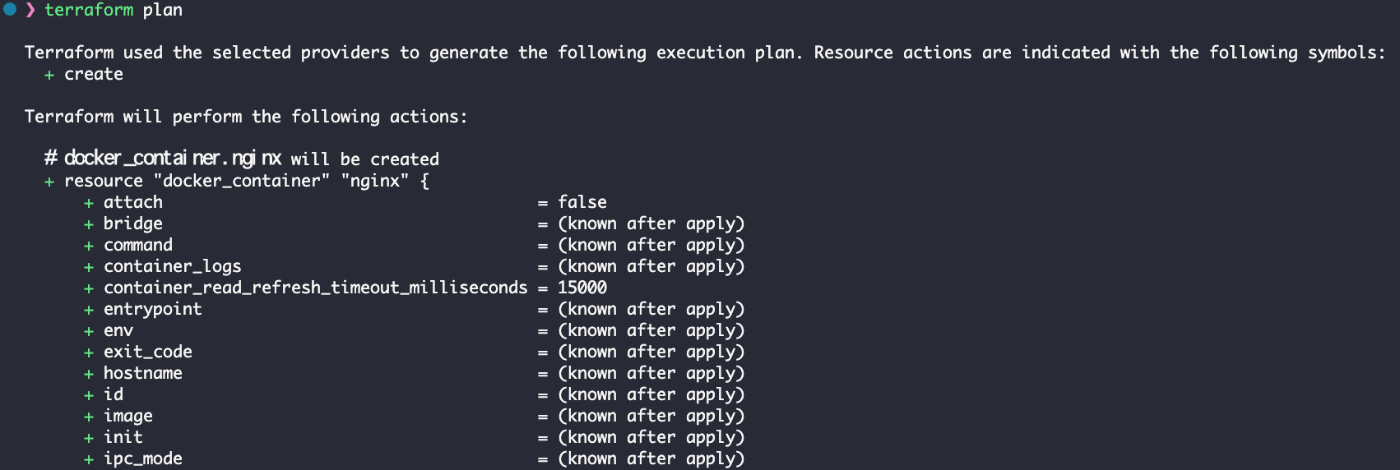Click the '15000' timeout value
The image size is (1400, 470).
click(582, 288)
